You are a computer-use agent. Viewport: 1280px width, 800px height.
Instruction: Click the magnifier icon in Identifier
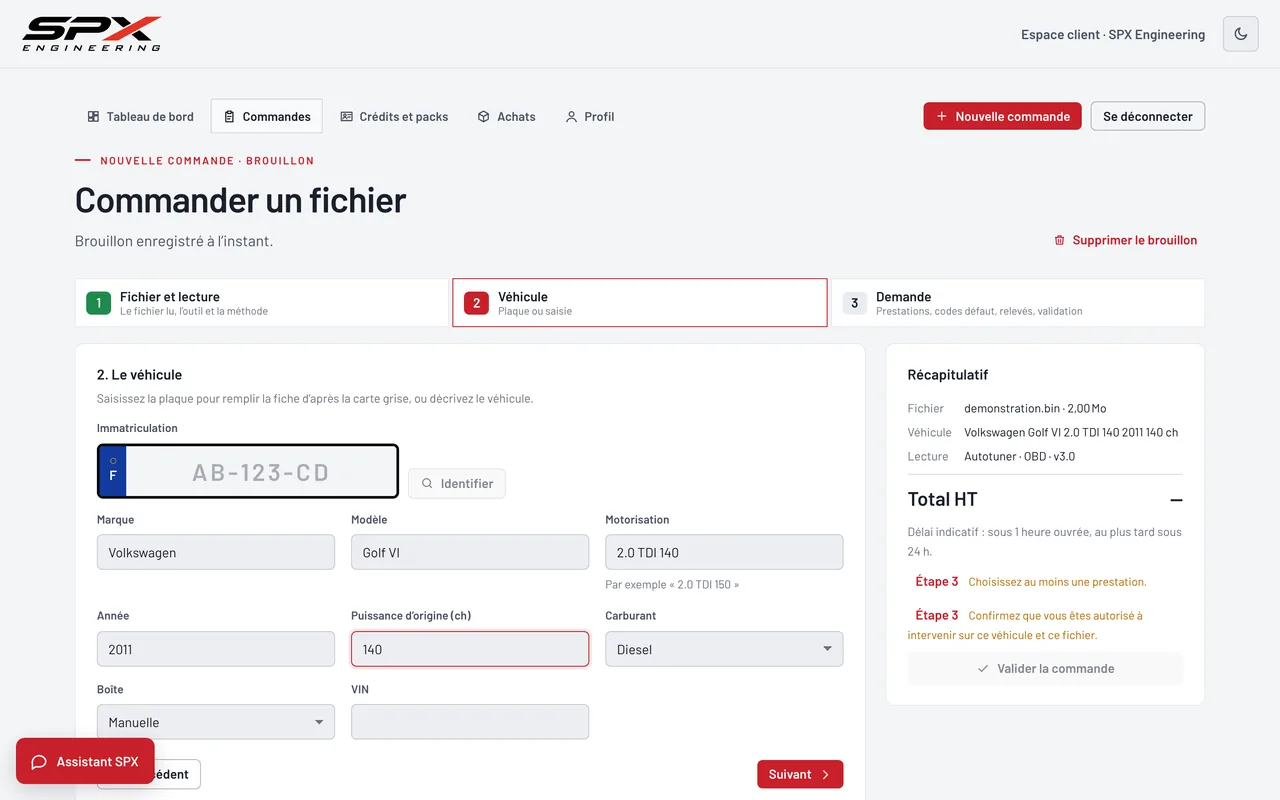click(x=427, y=483)
